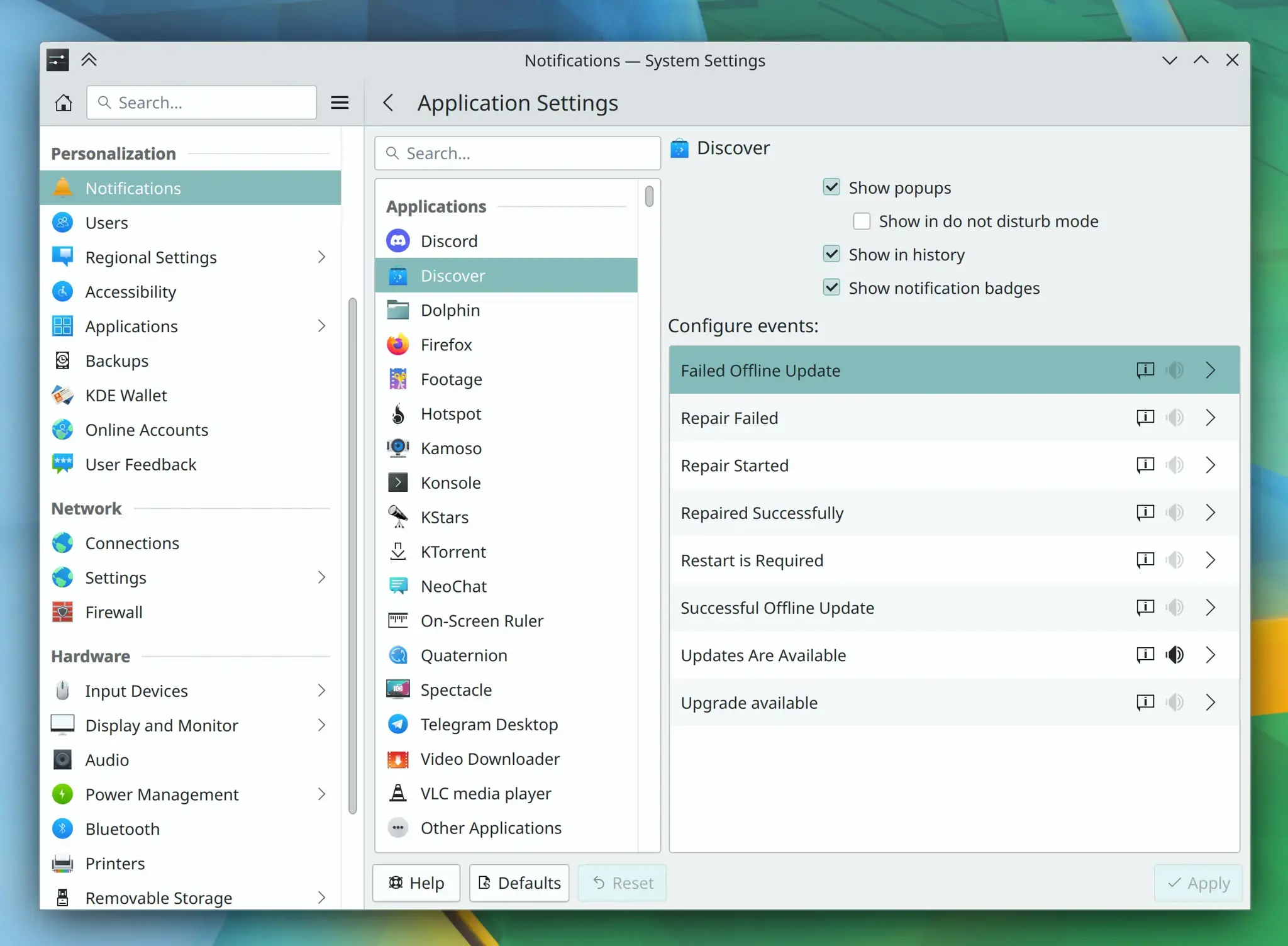Go back using the Application Settings arrow
Image resolution: width=1288 pixels, height=946 pixels.
(389, 103)
